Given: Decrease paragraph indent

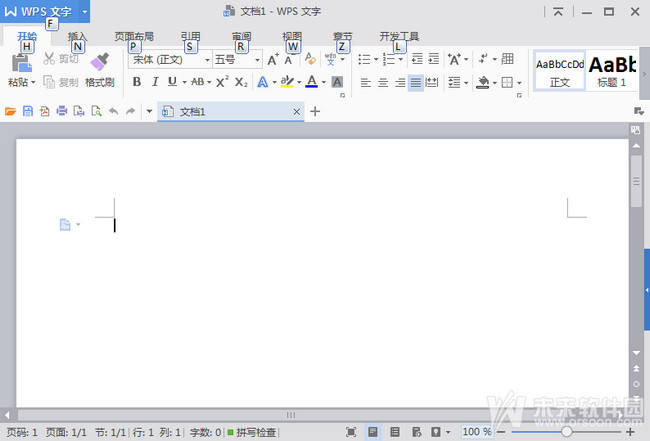Looking at the screenshot, I should (417, 59).
